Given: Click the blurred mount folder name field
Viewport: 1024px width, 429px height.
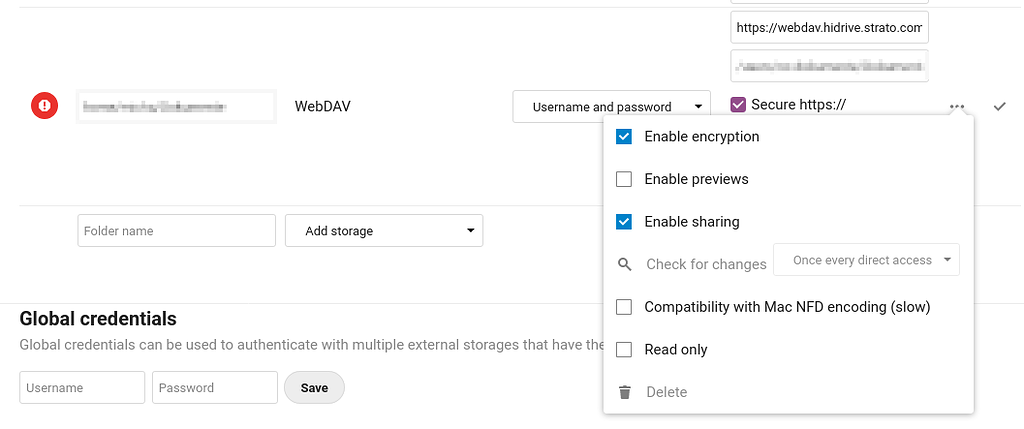Looking at the screenshot, I should click(x=176, y=106).
